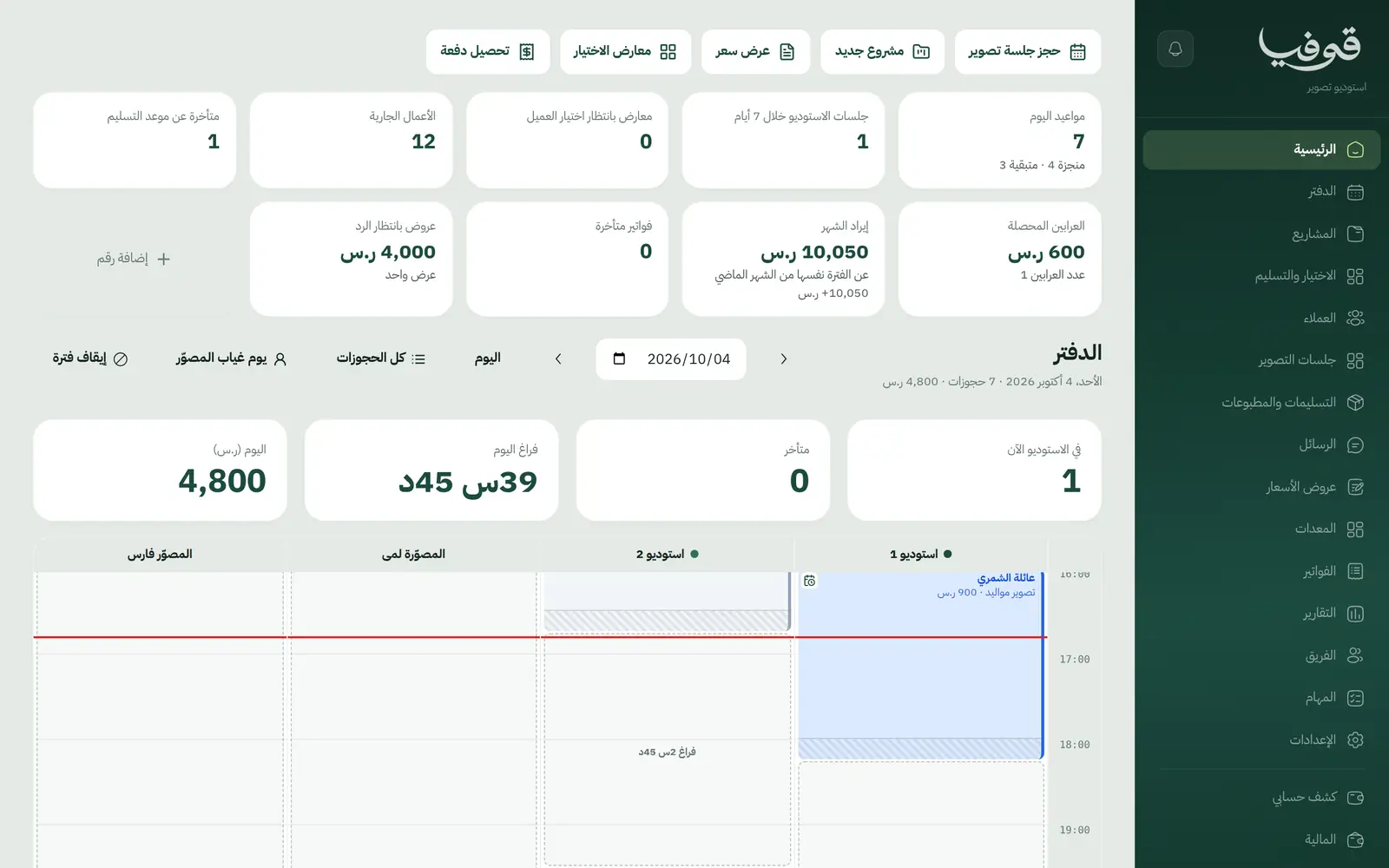Click the فراغ 2س 45د free slot
The height and width of the screenshot is (868, 1389).
tap(667, 752)
